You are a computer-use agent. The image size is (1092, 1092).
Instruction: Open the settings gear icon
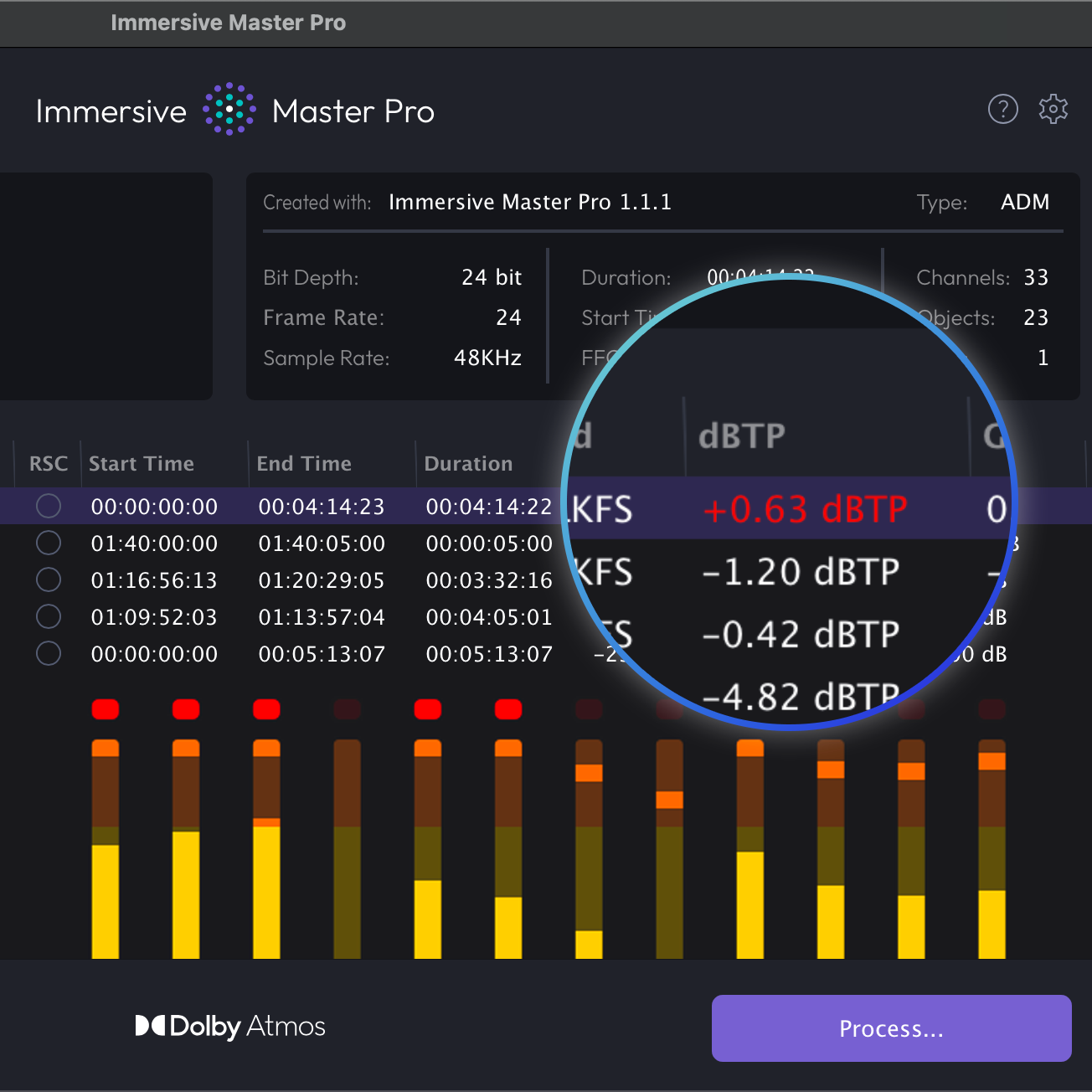[x=1053, y=109]
